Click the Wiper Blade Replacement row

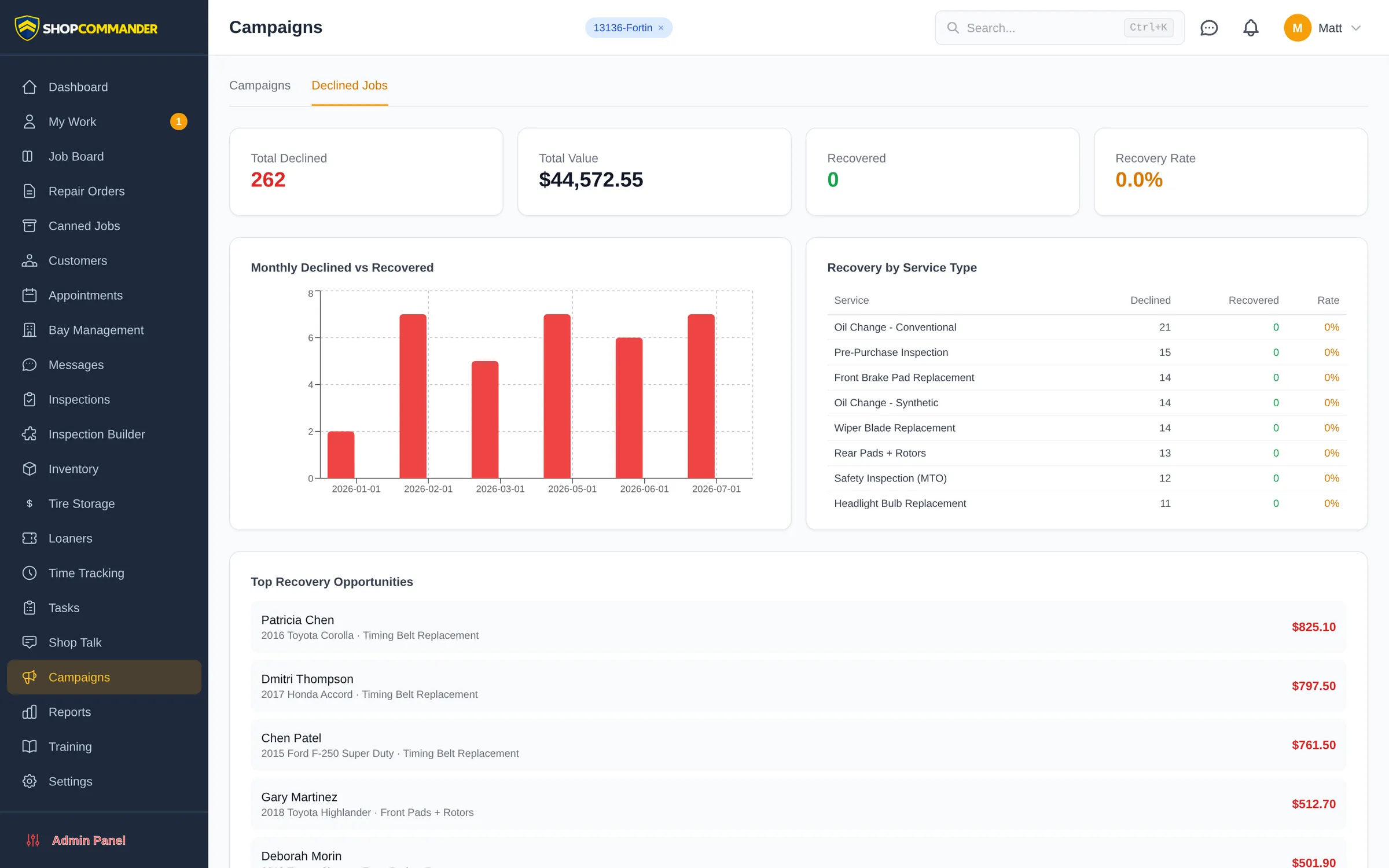click(1086, 428)
